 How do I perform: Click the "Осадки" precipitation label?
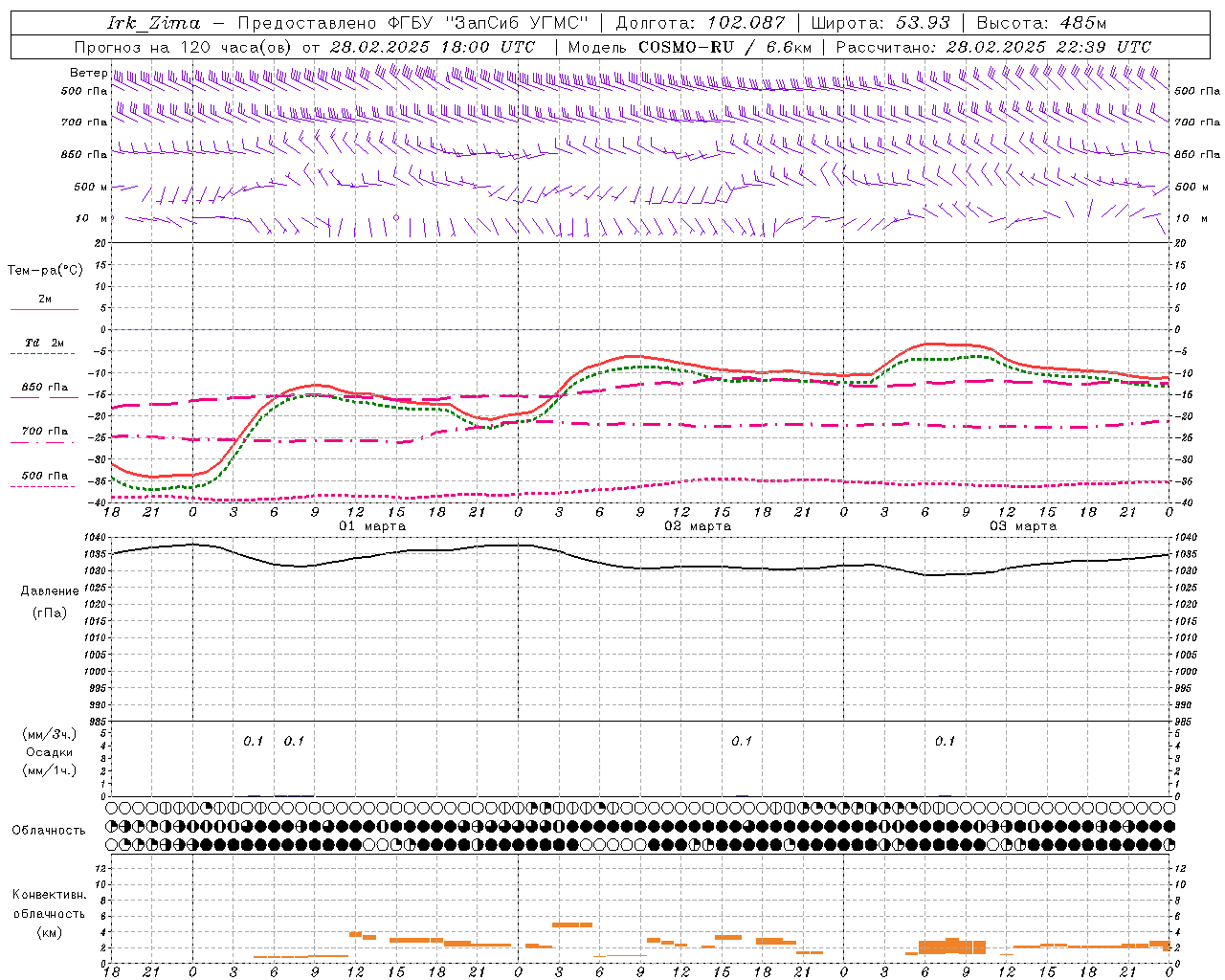click(50, 752)
